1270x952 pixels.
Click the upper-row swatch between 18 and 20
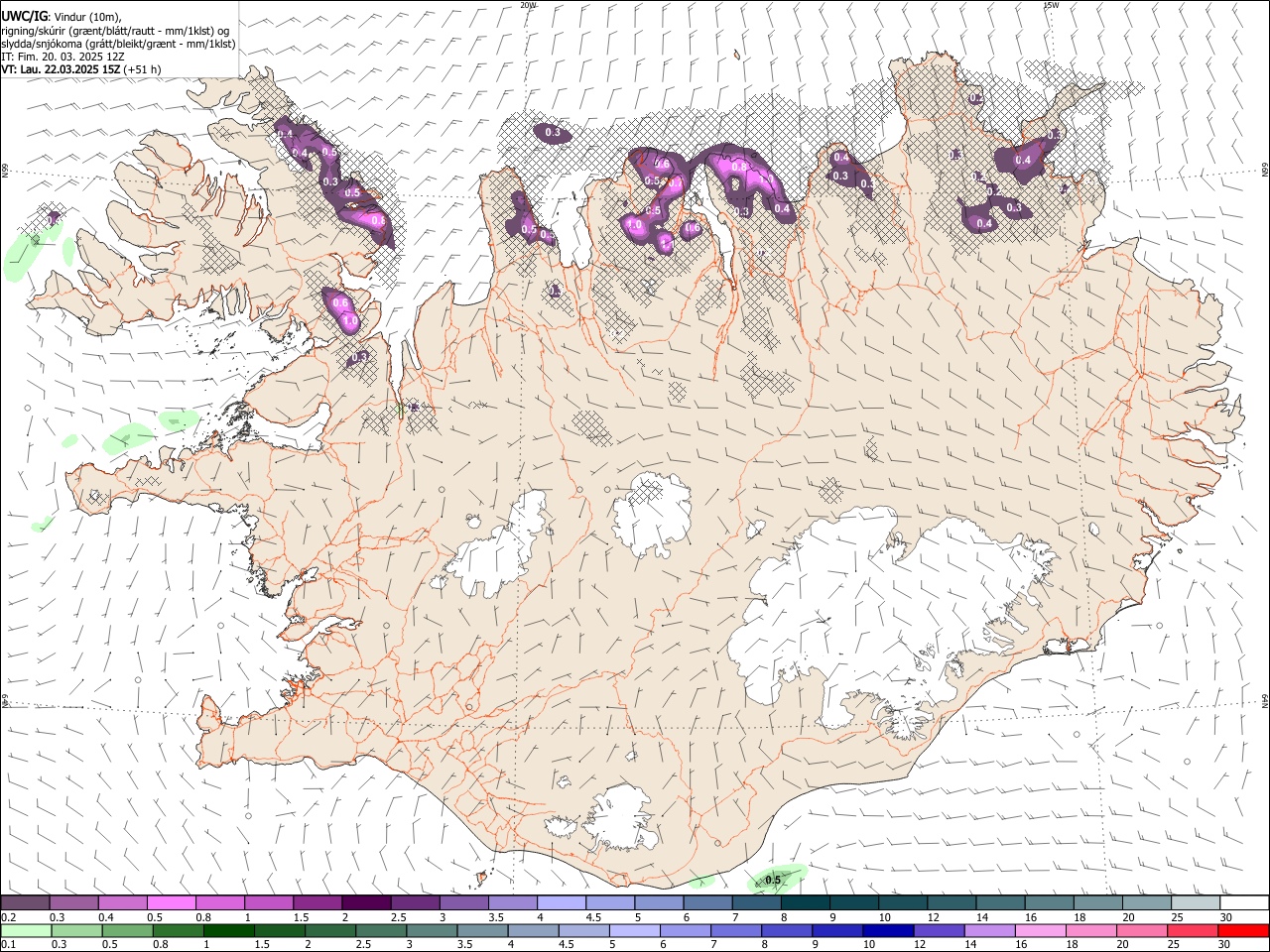1098,903
